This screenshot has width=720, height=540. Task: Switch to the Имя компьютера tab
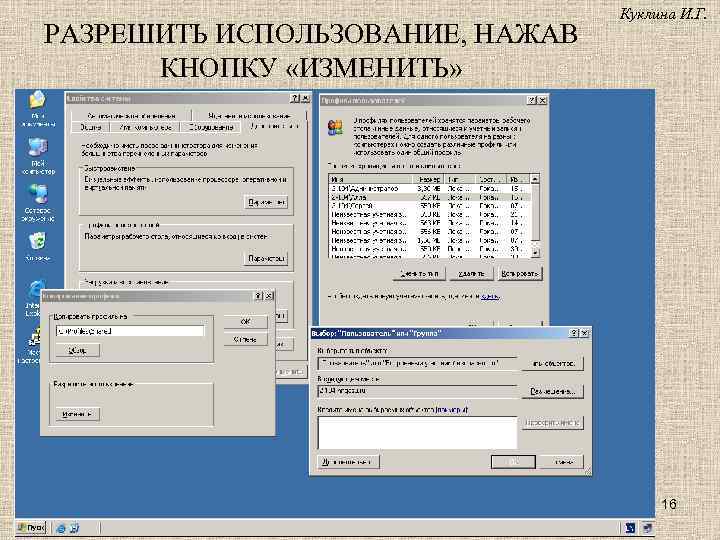point(145,127)
